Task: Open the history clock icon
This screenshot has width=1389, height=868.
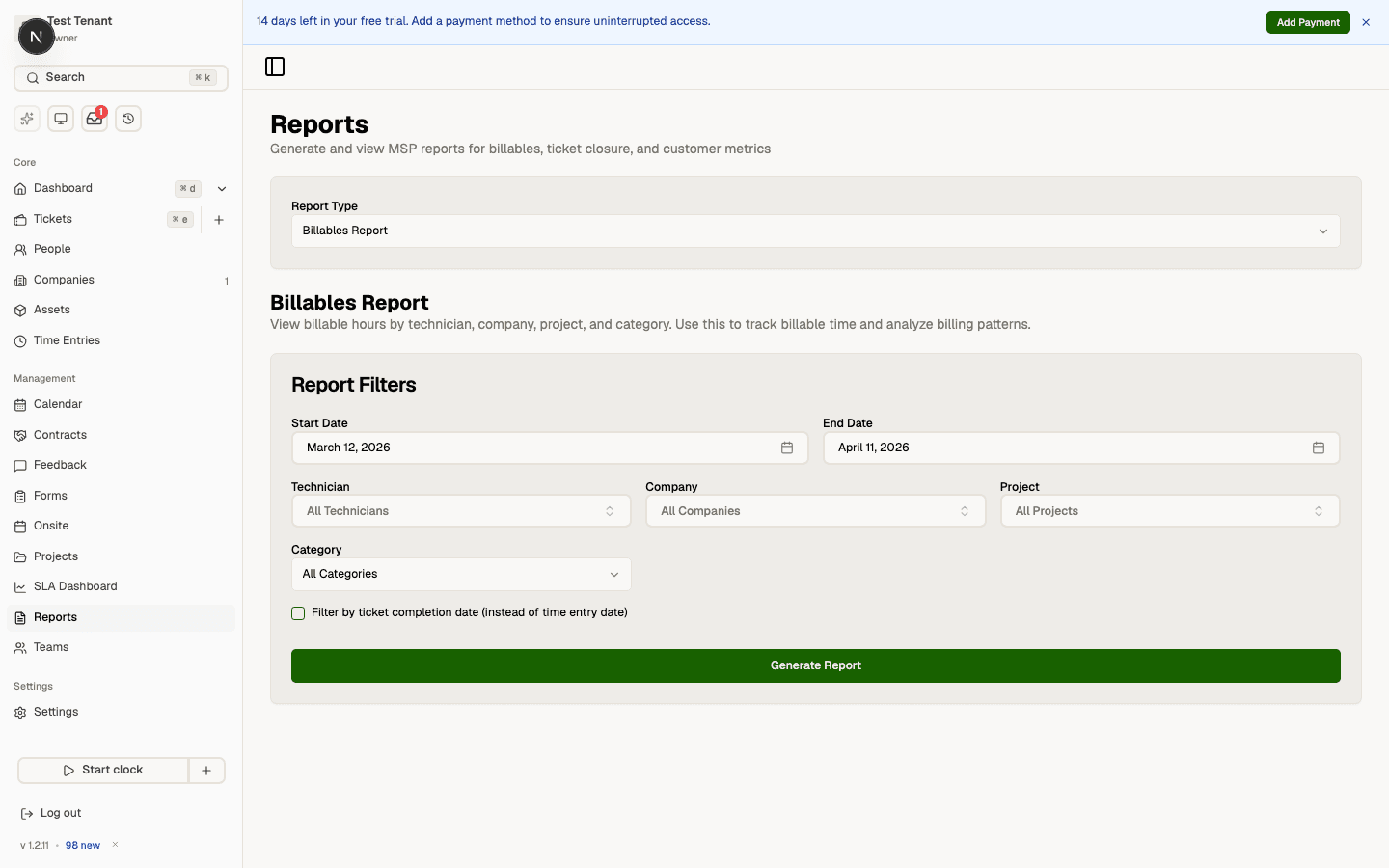Action: (x=128, y=118)
